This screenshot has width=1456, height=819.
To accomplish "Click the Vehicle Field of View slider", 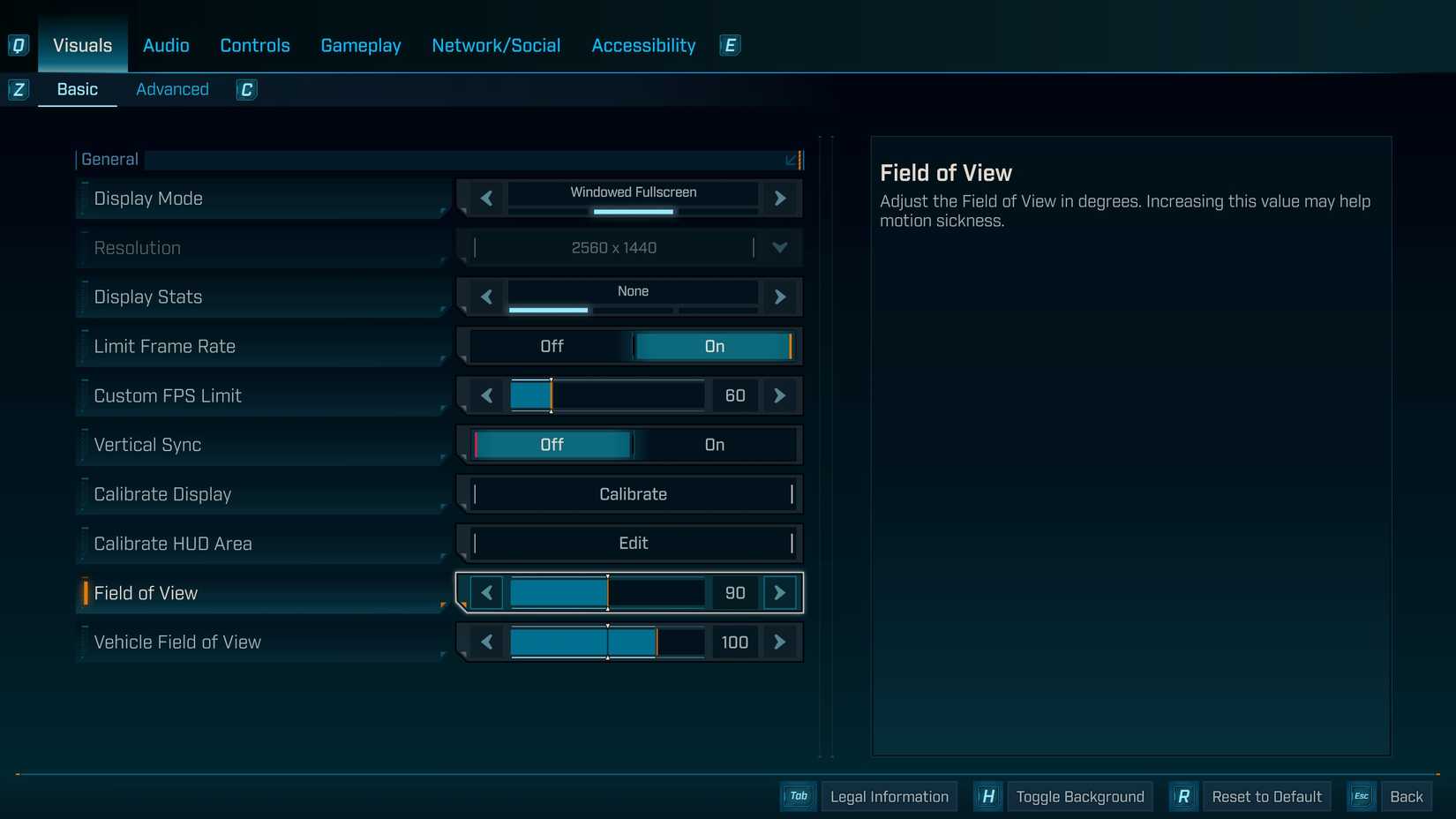I will pyautogui.click(x=607, y=642).
